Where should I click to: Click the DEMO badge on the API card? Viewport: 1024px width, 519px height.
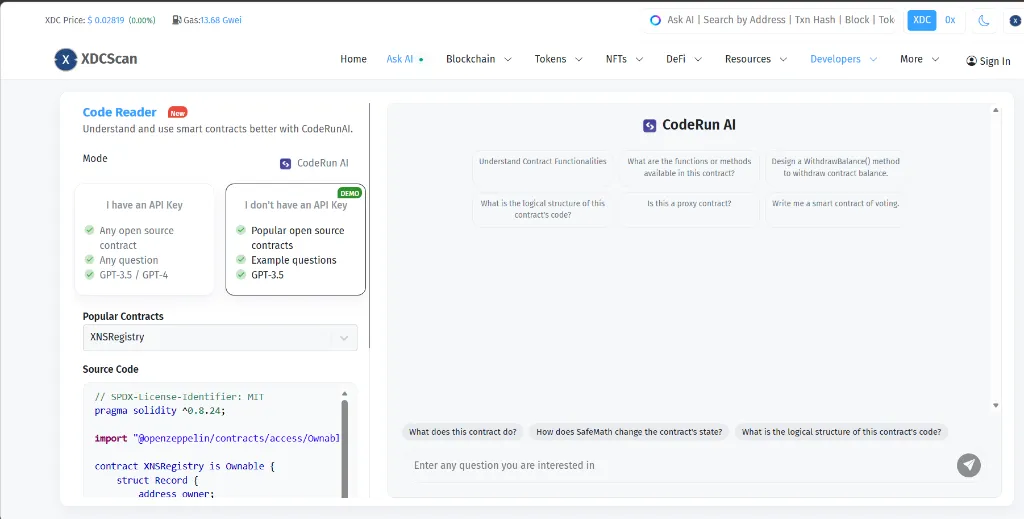click(350, 193)
